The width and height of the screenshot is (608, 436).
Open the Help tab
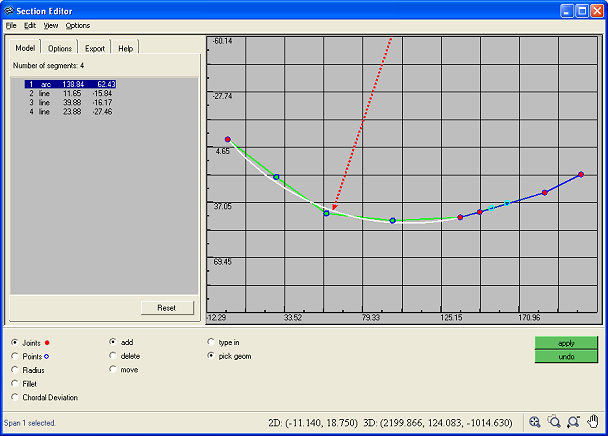tap(125, 48)
